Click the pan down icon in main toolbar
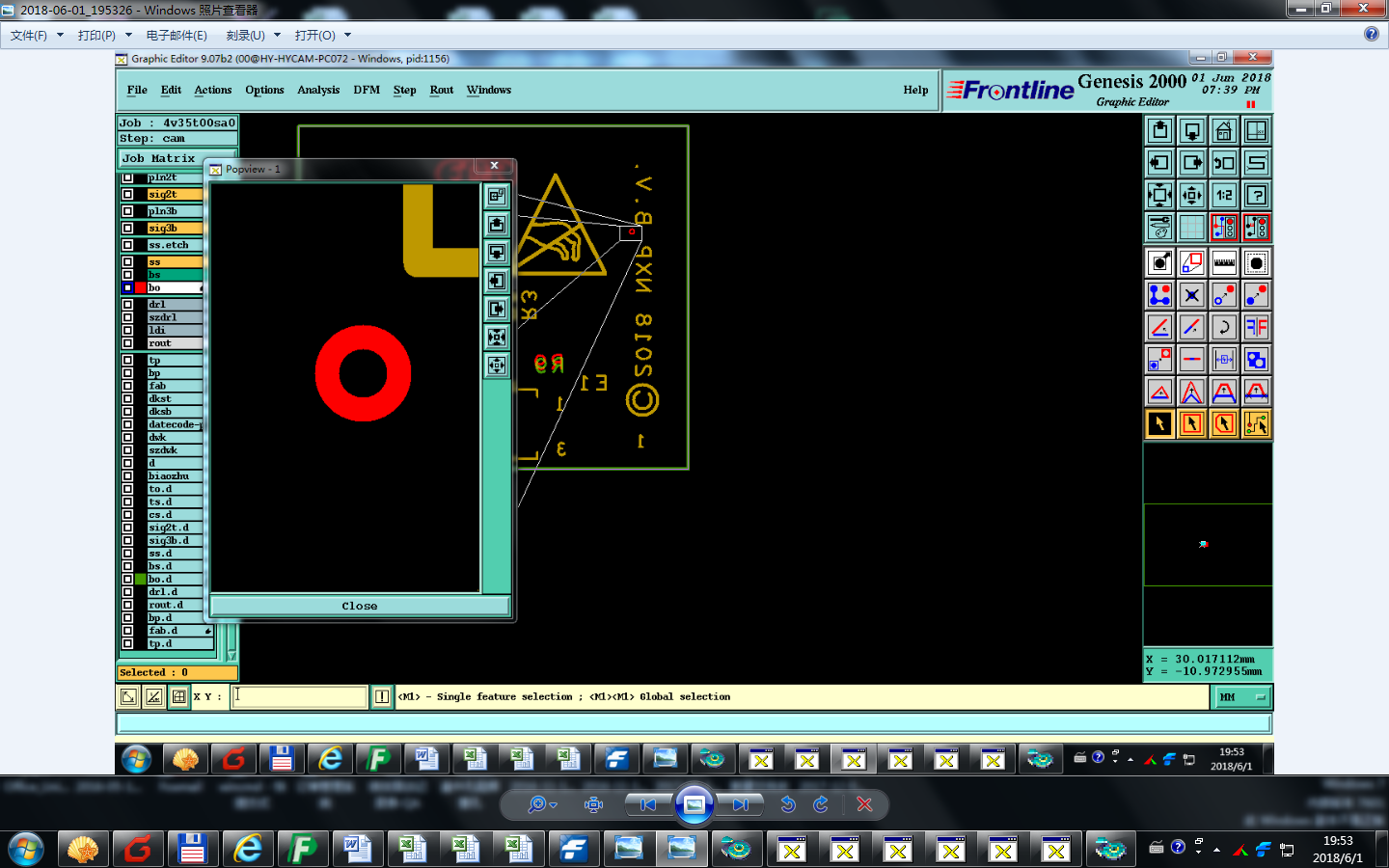The height and width of the screenshot is (868, 1389). (x=1192, y=130)
